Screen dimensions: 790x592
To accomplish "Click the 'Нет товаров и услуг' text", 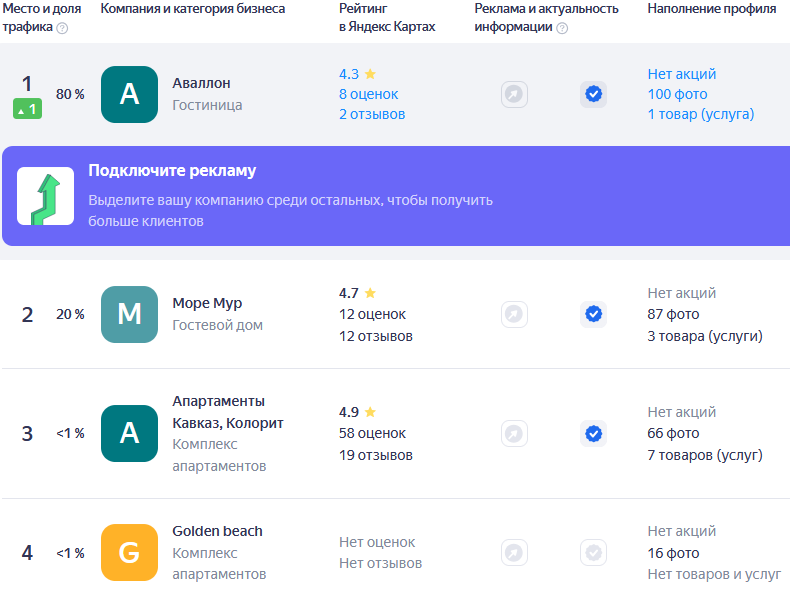I will (x=714, y=574).
